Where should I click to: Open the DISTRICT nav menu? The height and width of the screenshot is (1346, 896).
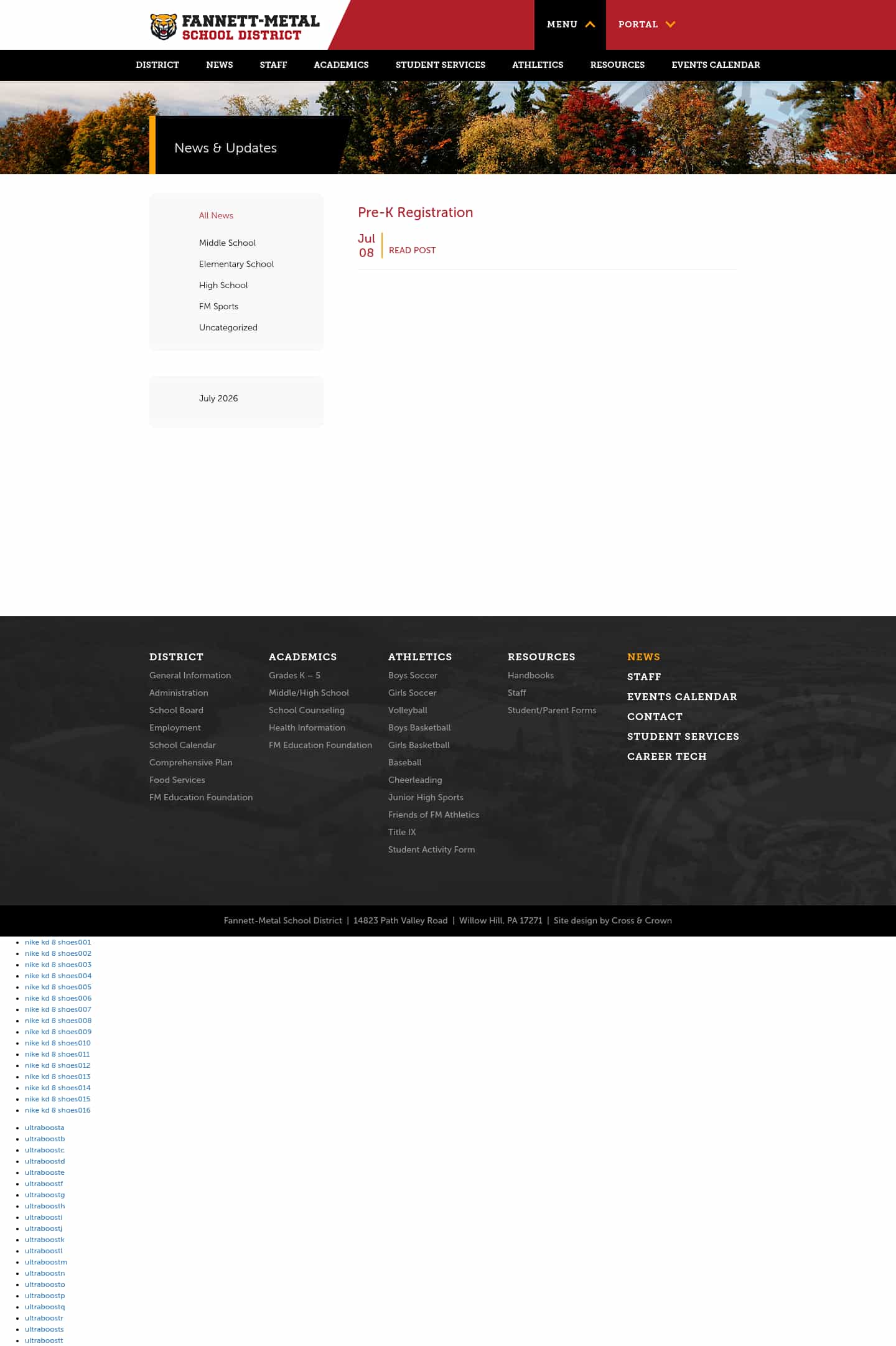(157, 65)
